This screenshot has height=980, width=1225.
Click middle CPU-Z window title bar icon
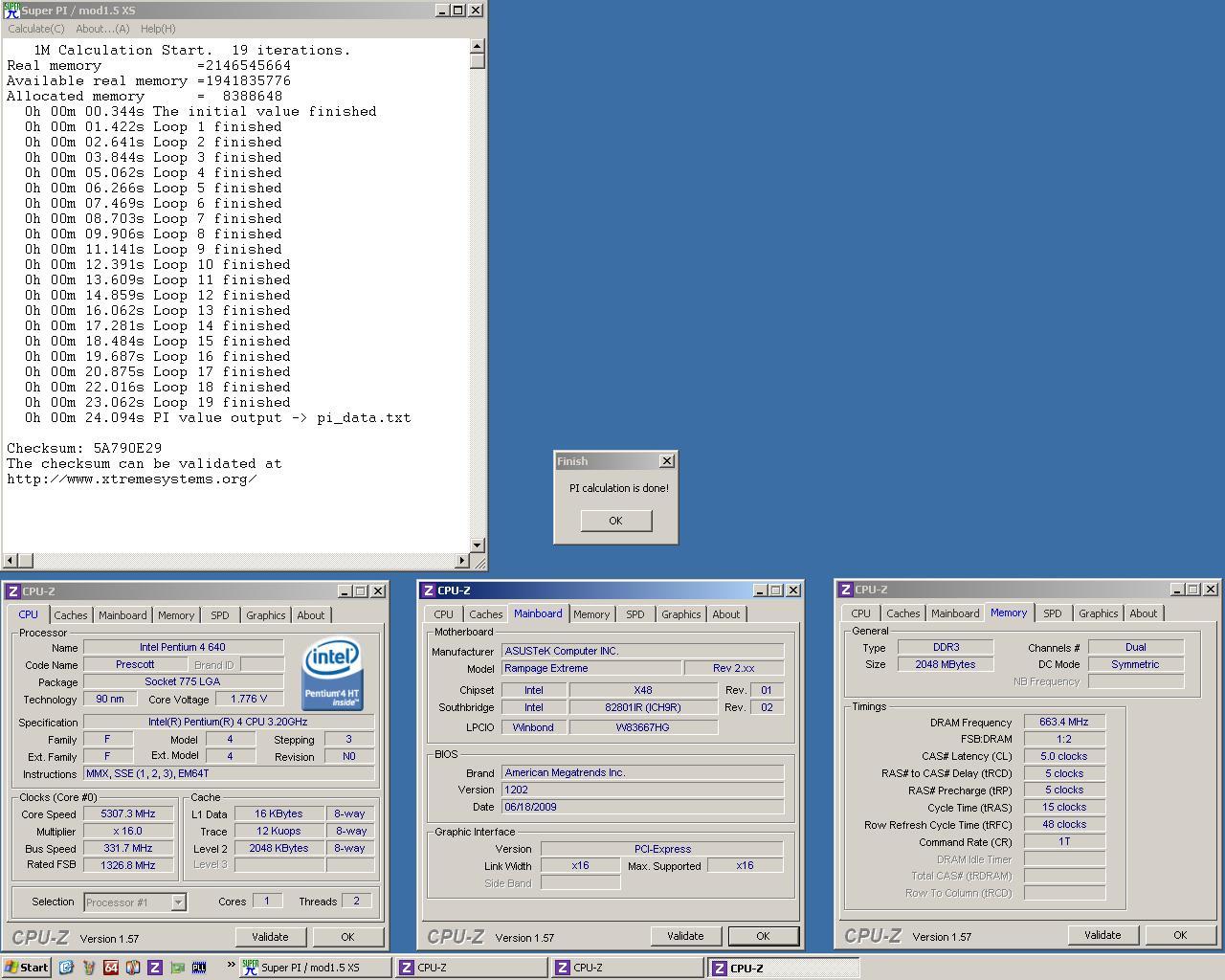tap(429, 590)
